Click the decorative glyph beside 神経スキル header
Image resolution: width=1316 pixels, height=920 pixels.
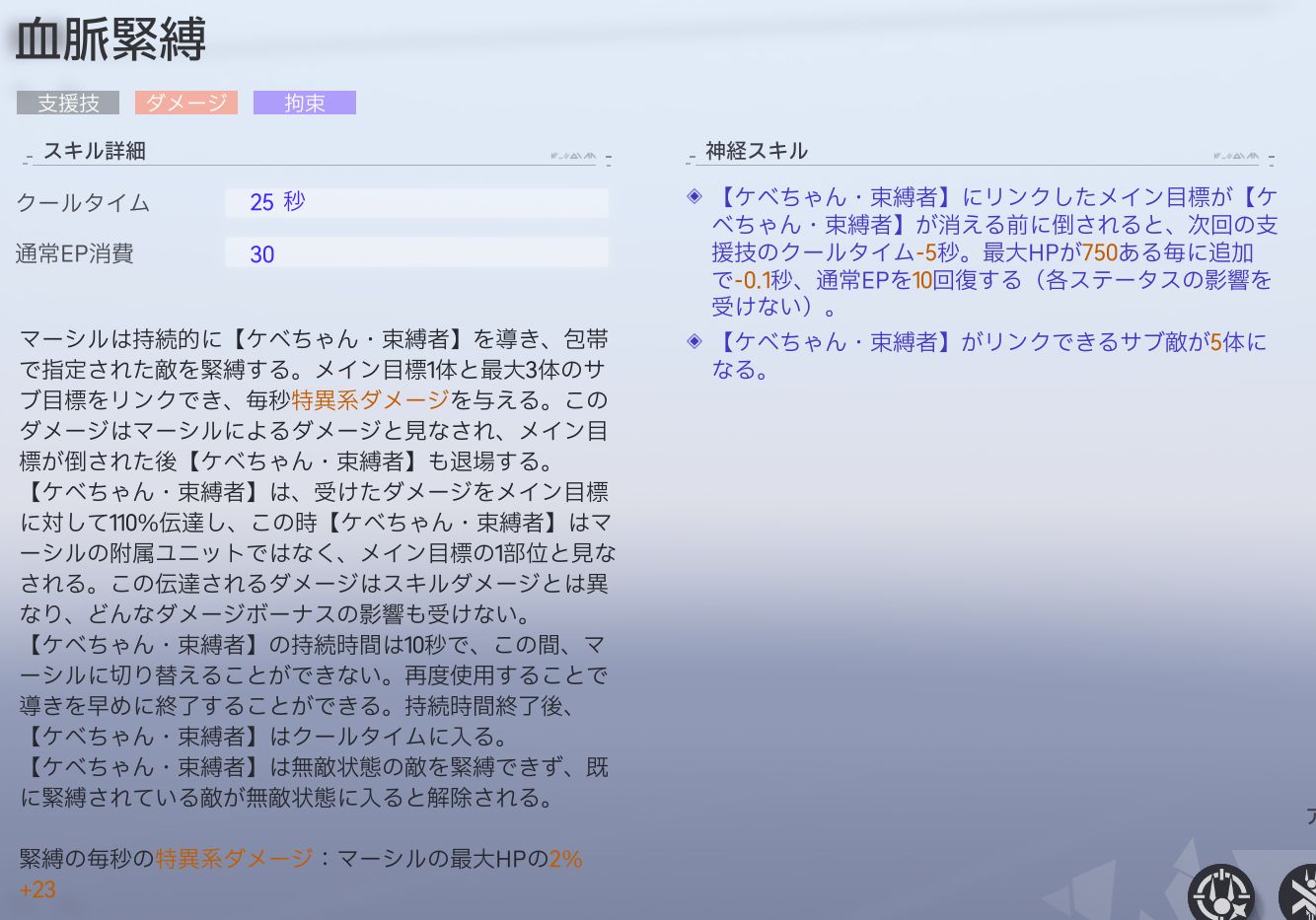[x=1236, y=156]
